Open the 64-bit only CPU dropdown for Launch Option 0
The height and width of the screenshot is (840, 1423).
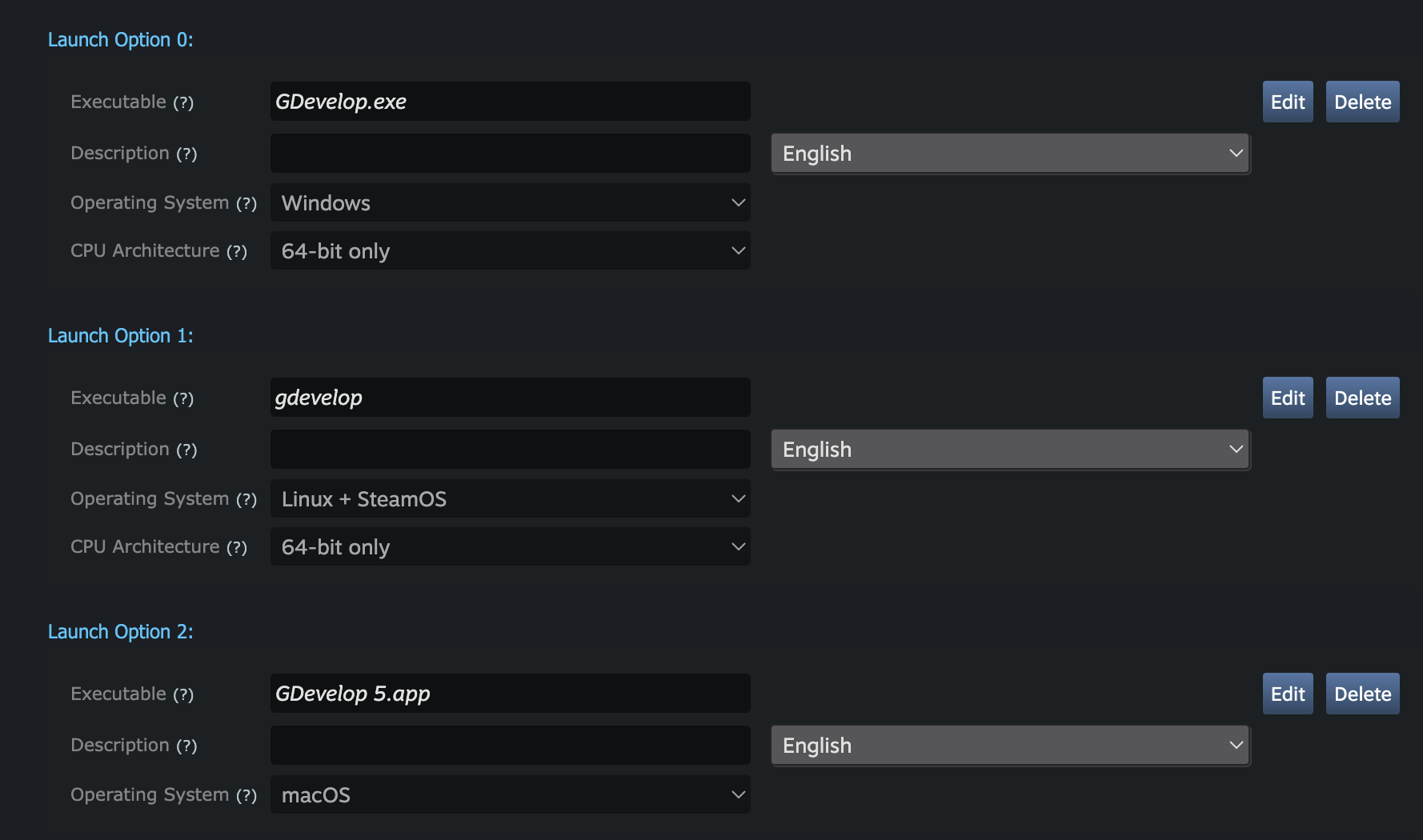(x=510, y=251)
